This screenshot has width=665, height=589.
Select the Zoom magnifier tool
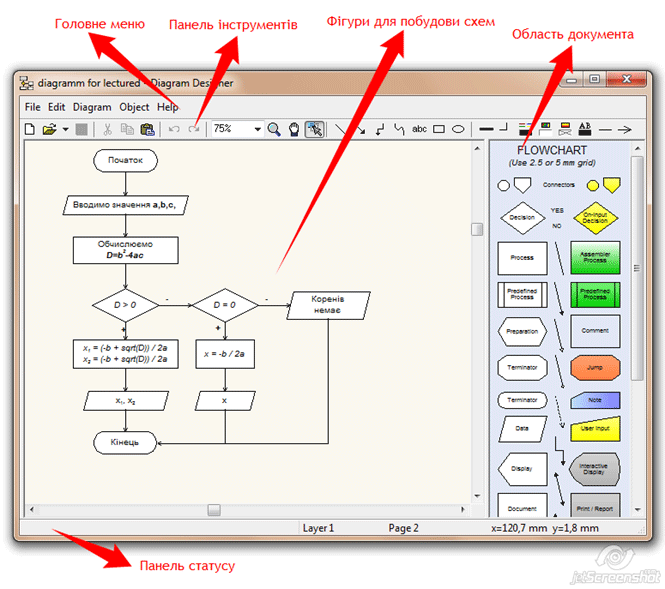[274, 129]
